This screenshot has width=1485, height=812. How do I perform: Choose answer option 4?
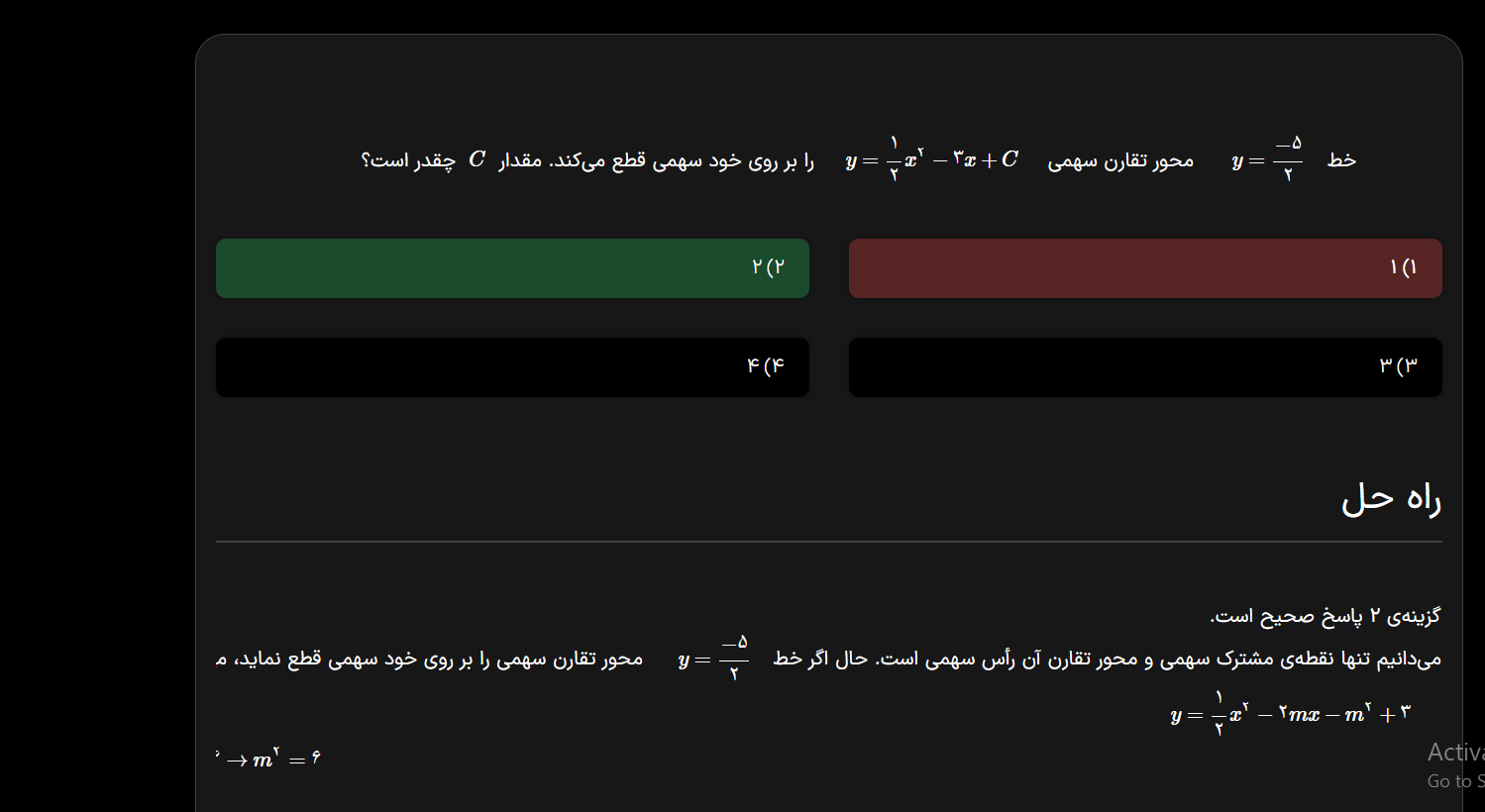[x=512, y=367]
